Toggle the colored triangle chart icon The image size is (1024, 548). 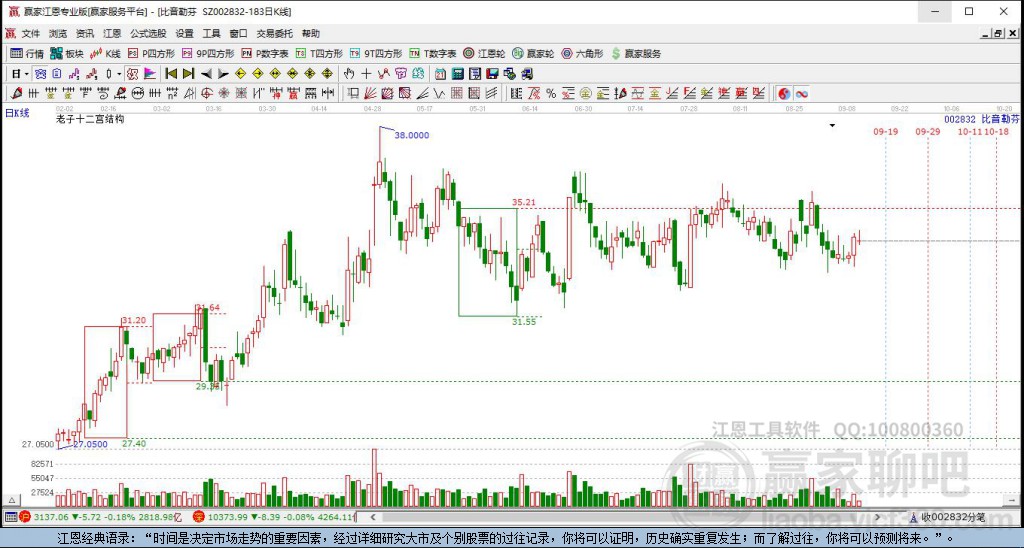click(150, 74)
